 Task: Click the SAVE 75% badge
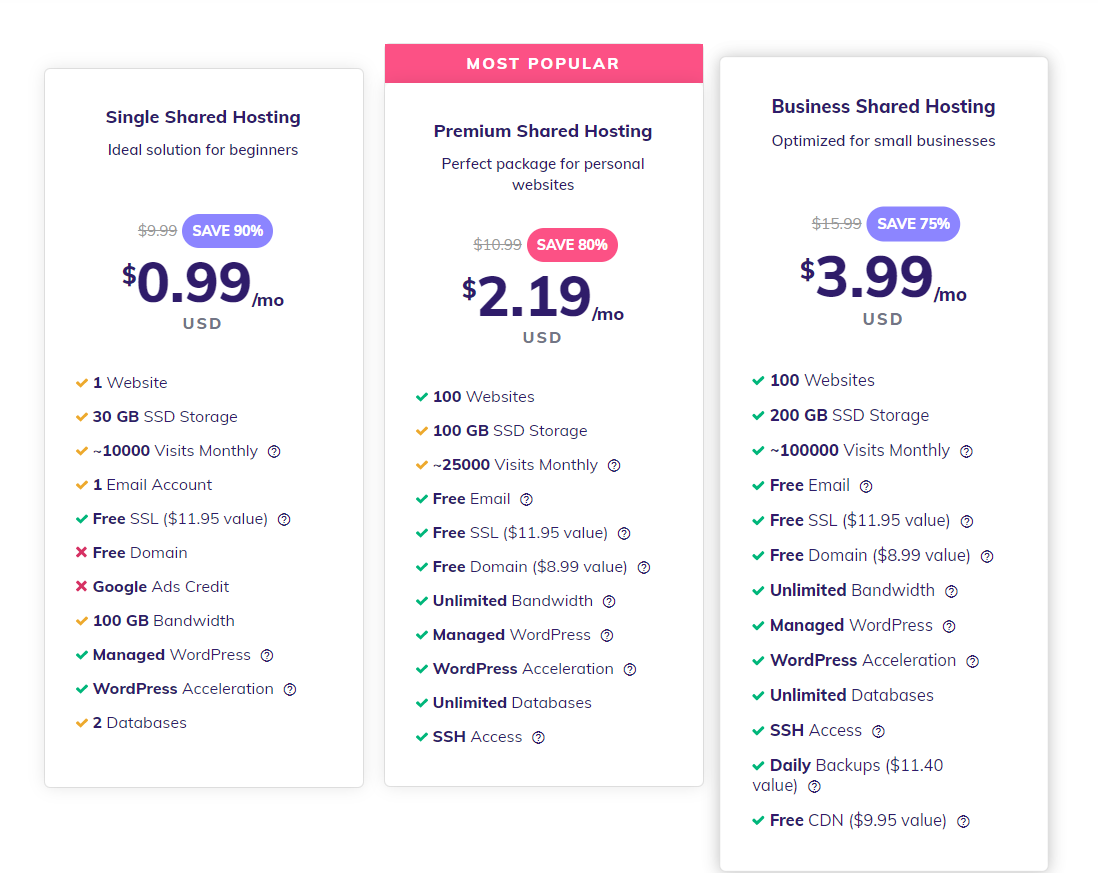[913, 224]
